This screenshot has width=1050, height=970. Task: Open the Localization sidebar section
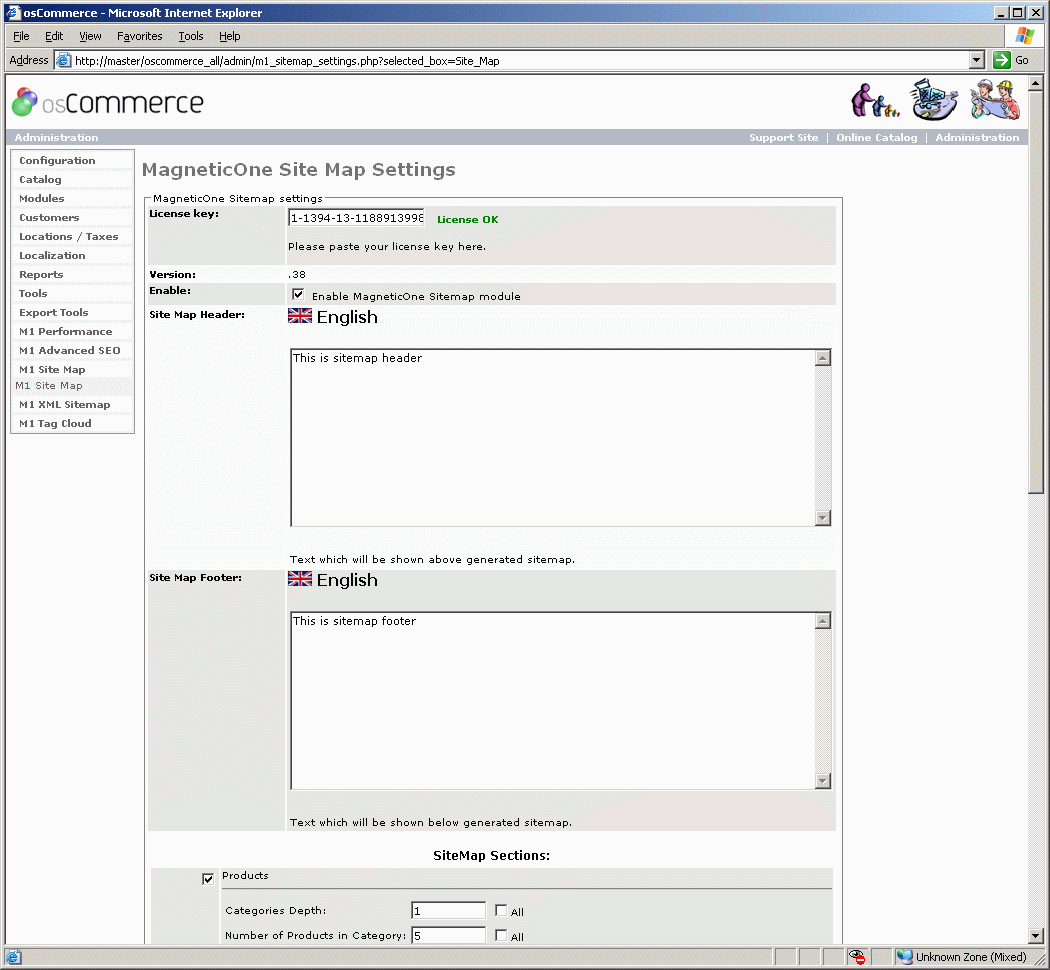52,255
